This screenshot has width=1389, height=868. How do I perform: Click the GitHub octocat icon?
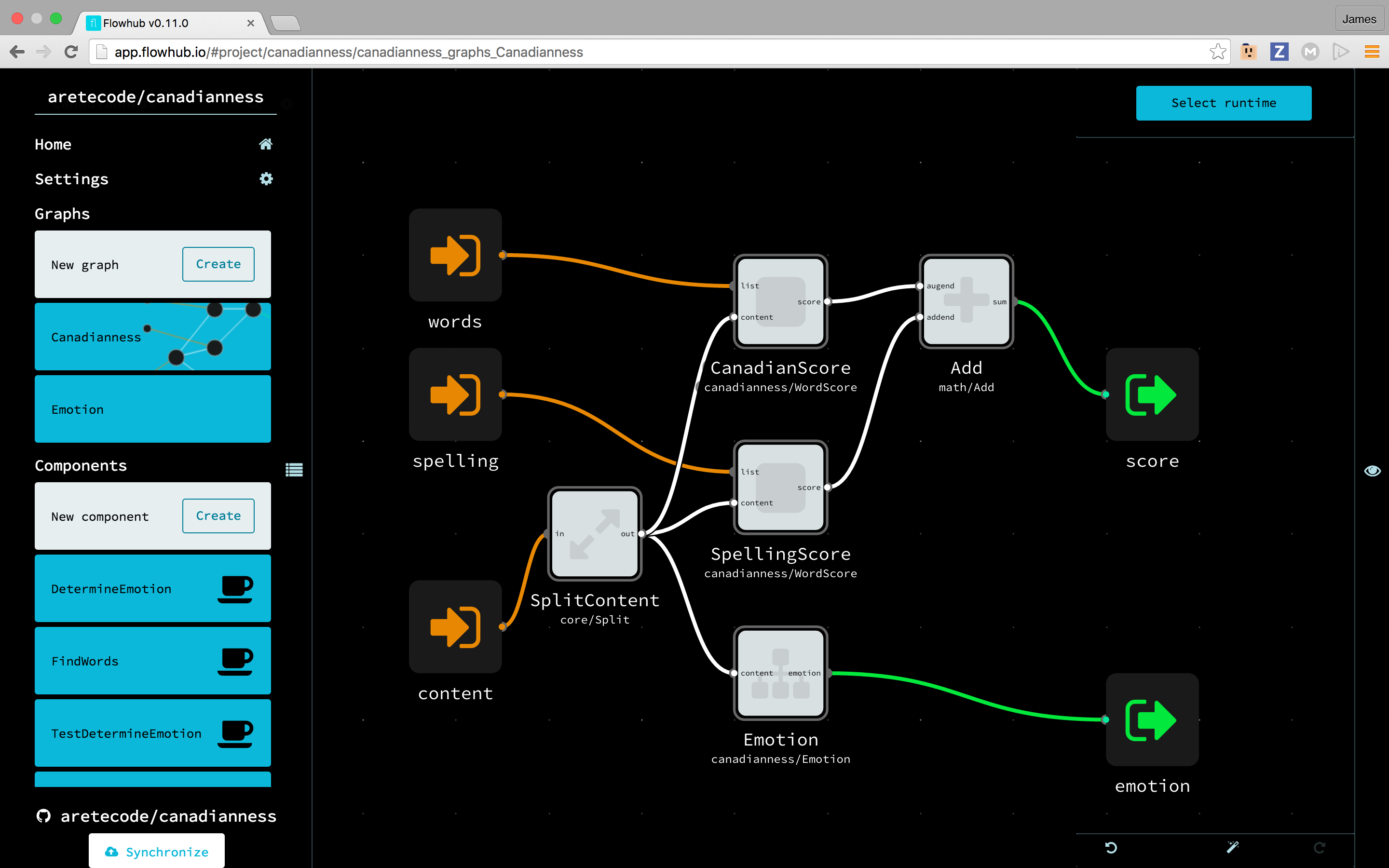pyautogui.click(x=43, y=816)
